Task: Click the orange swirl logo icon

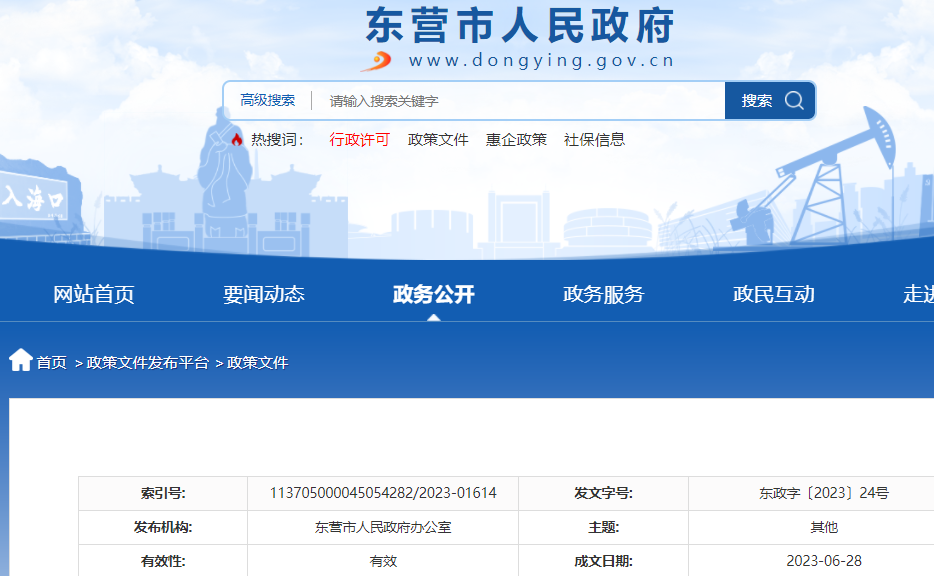Action: (x=377, y=61)
